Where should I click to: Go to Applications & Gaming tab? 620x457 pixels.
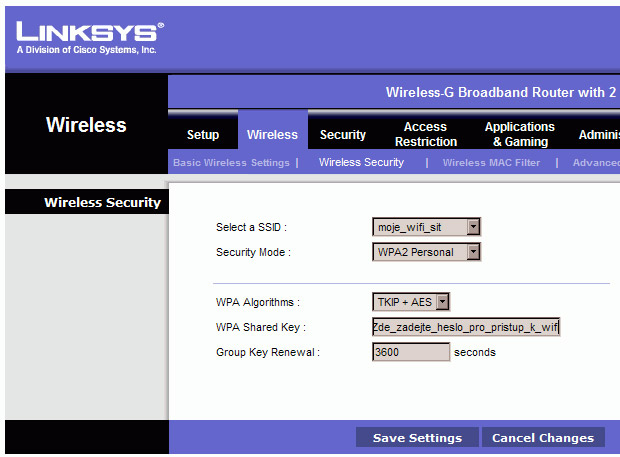click(520, 134)
